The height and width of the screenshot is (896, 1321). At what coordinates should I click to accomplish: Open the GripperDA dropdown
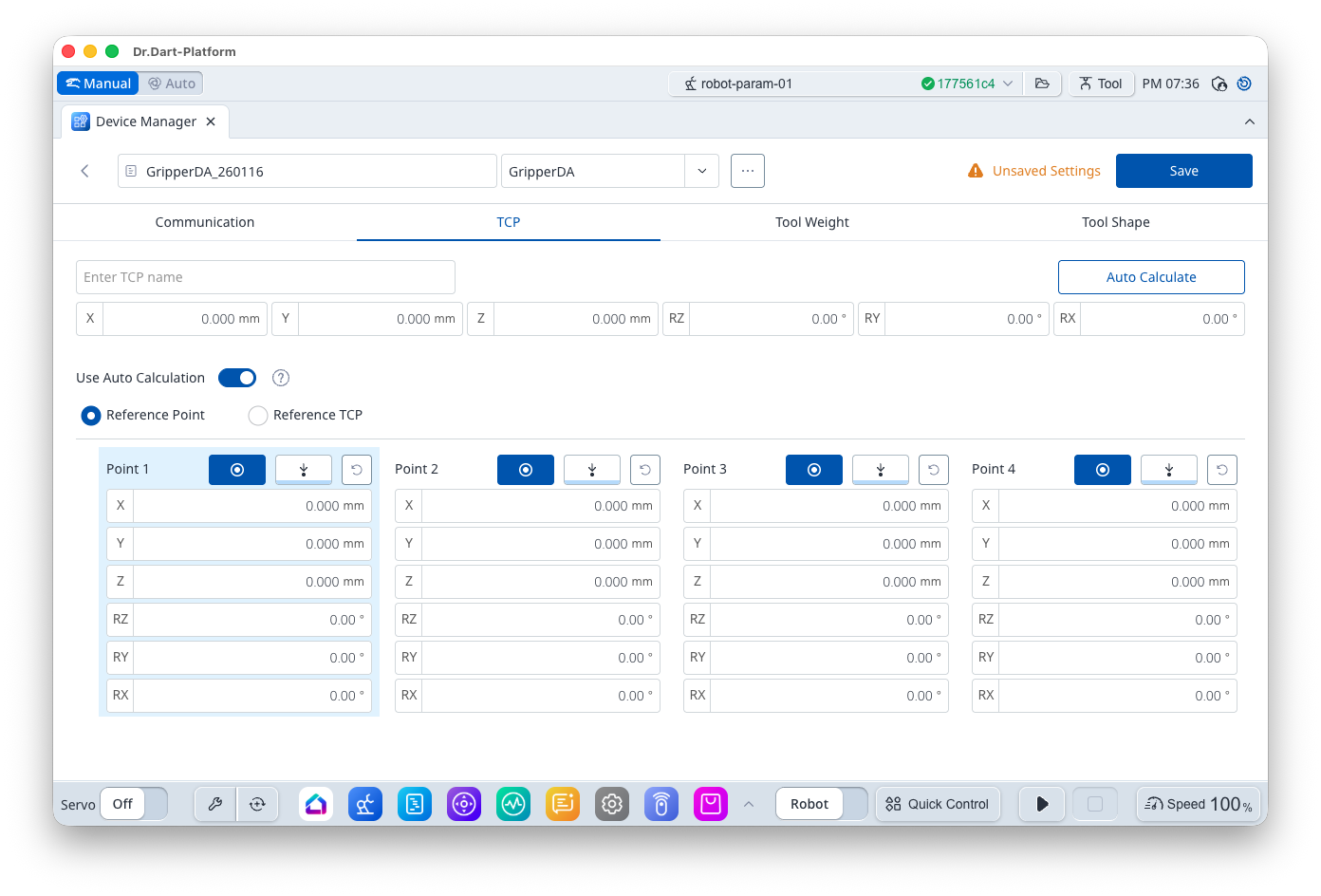701,171
